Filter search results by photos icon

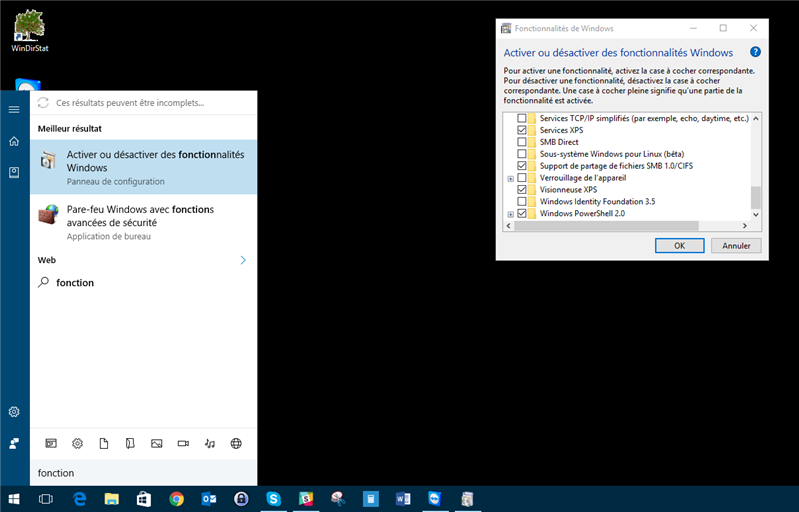157,443
